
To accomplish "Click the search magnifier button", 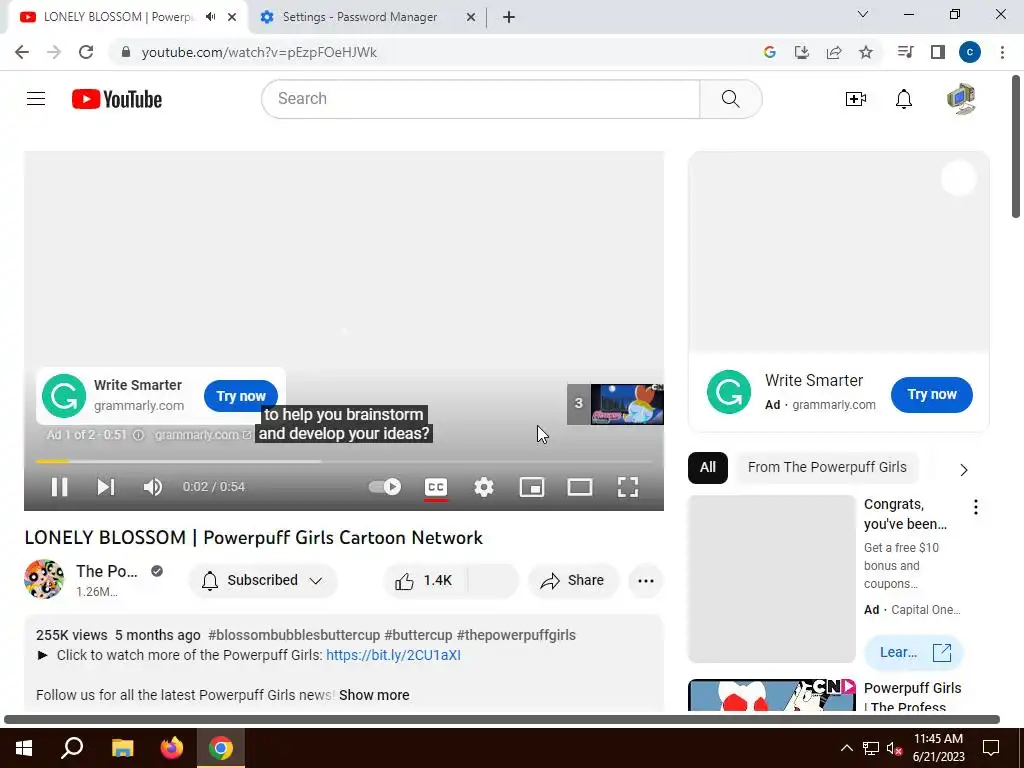I will point(731,99).
